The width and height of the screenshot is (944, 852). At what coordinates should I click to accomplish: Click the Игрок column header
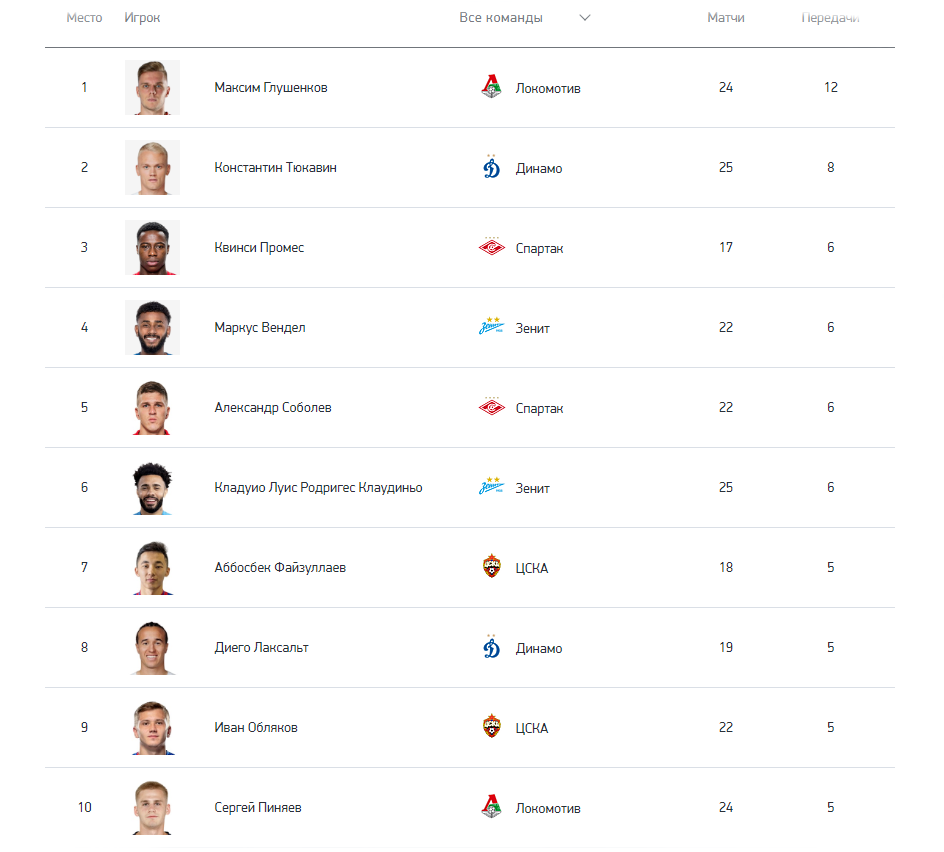tap(142, 17)
